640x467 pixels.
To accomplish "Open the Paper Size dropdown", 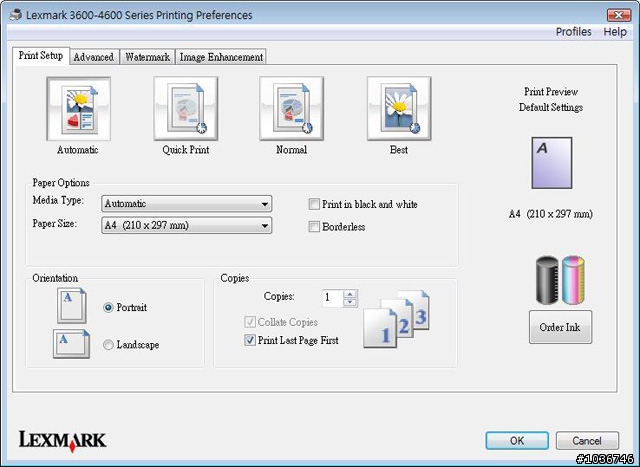I will point(187,225).
